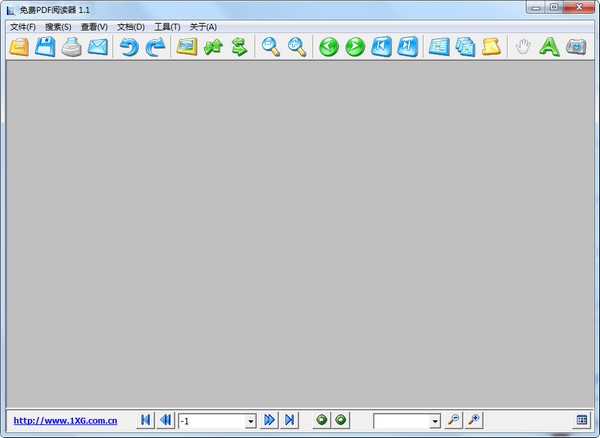600x438 pixels.
Task: Click the redo arrow icon
Action: coord(154,46)
